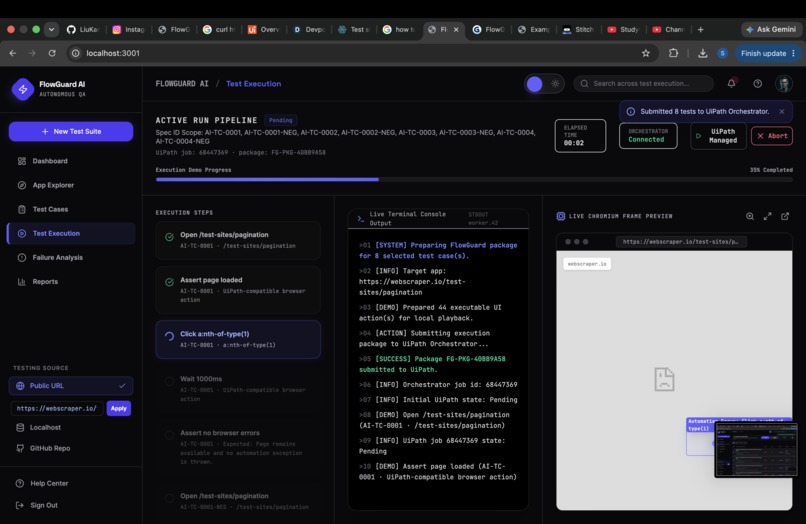Sign Out of FlowGuard
This screenshot has width=806, height=524.
pos(44,505)
